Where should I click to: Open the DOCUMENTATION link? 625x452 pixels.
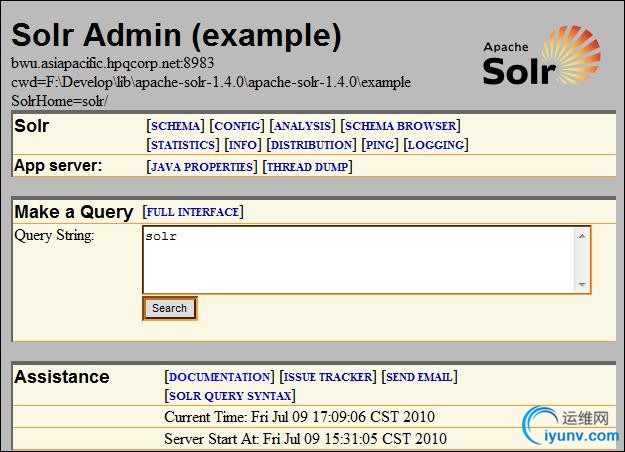[x=220, y=377]
